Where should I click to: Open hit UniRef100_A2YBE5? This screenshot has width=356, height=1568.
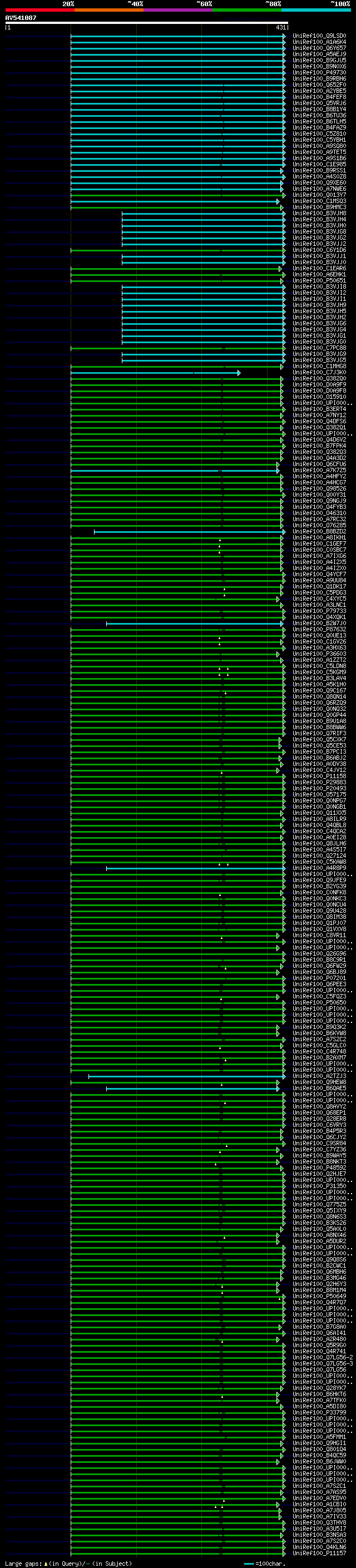319,91
